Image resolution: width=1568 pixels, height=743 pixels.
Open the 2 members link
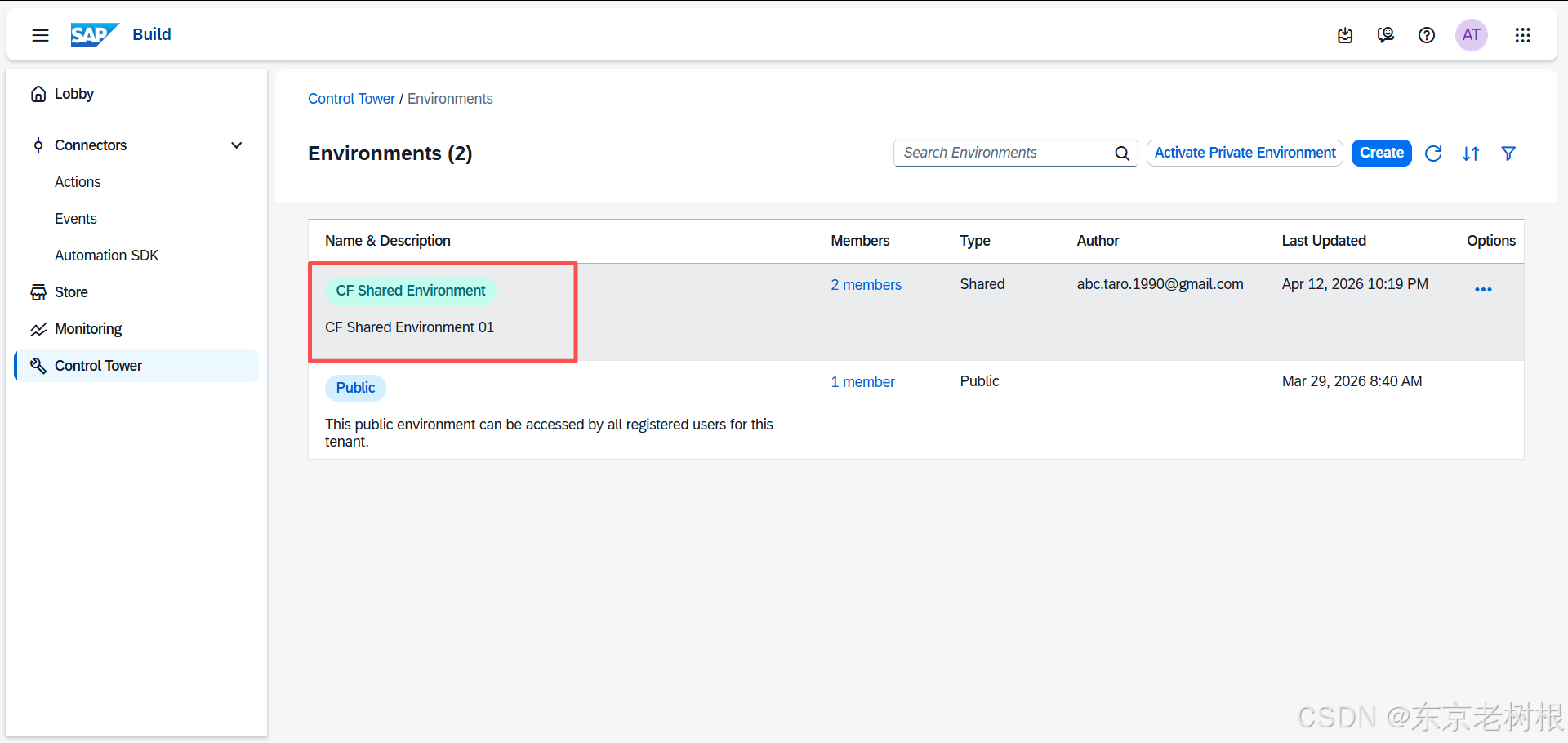pos(866,285)
